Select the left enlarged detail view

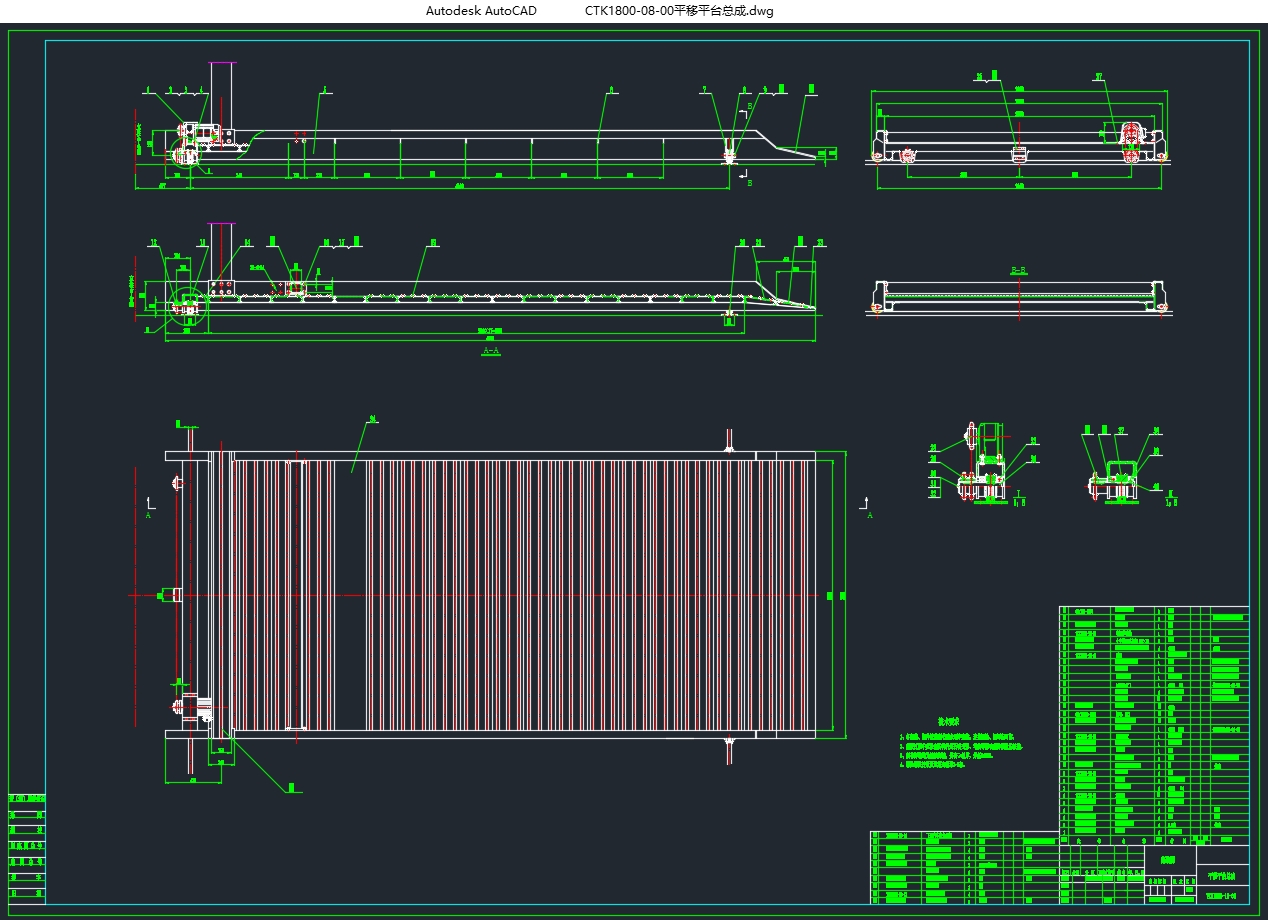click(982, 462)
